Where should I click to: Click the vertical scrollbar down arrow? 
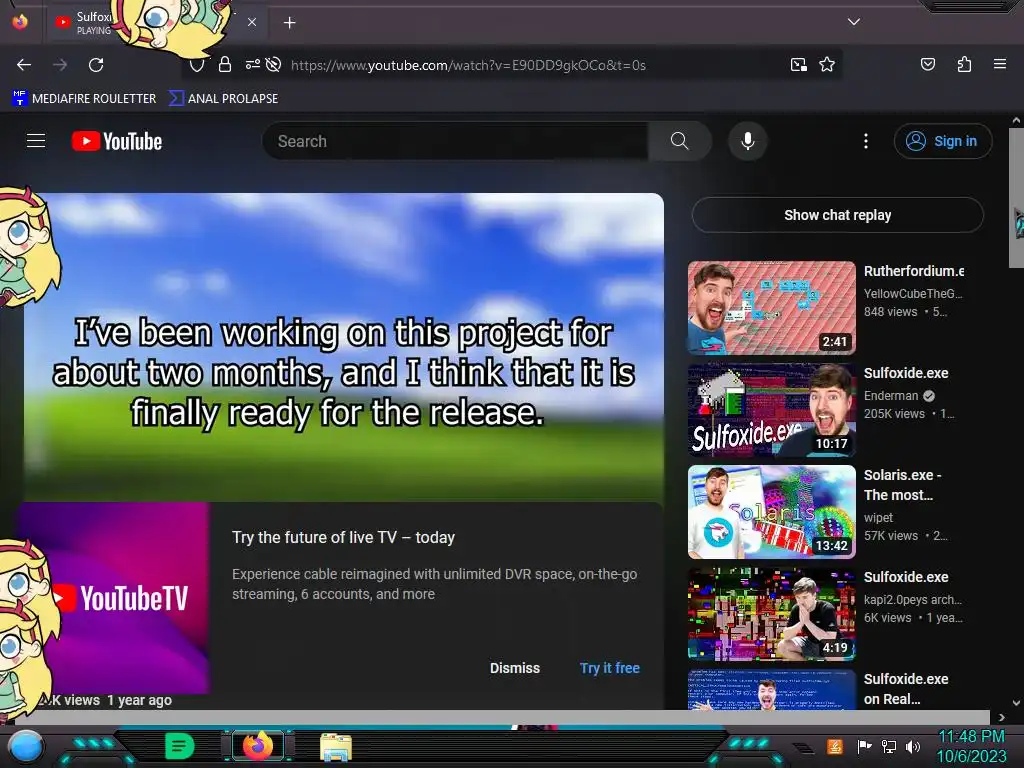point(1016,703)
